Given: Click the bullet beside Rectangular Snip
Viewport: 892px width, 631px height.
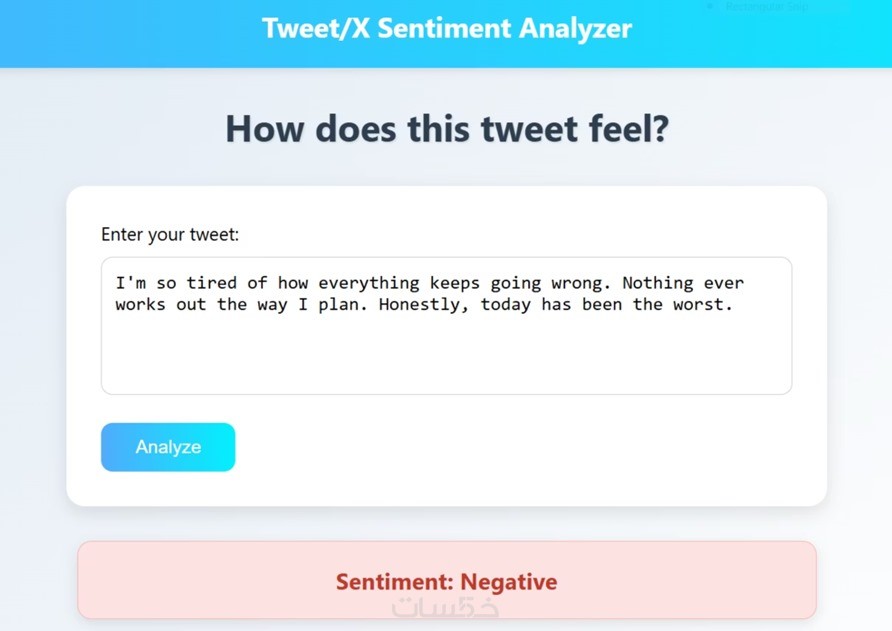Looking at the screenshot, I should tap(710, 6).
